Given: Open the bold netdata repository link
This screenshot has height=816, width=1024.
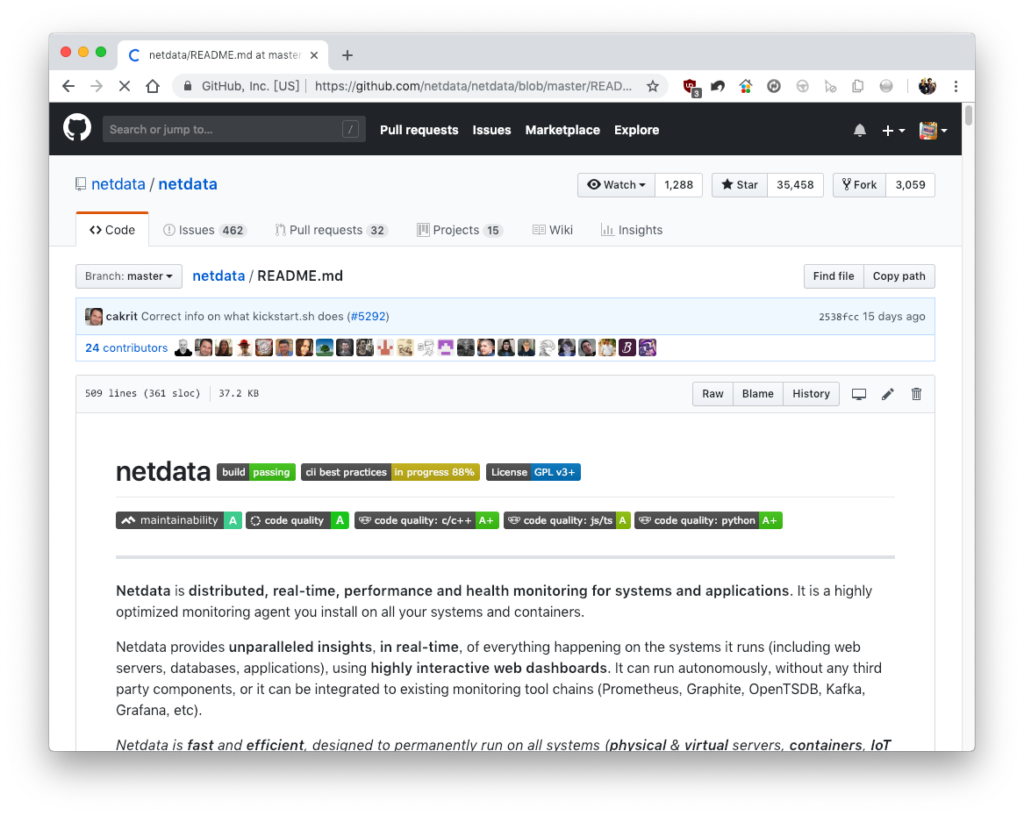Looking at the screenshot, I should (x=188, y=184).
